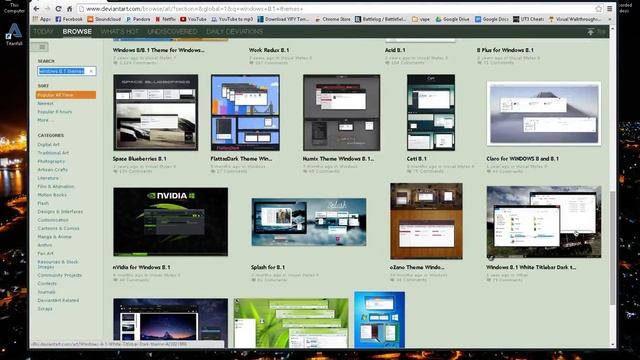Switch to the WHAT'S HOT tab

tap(119, 31)
